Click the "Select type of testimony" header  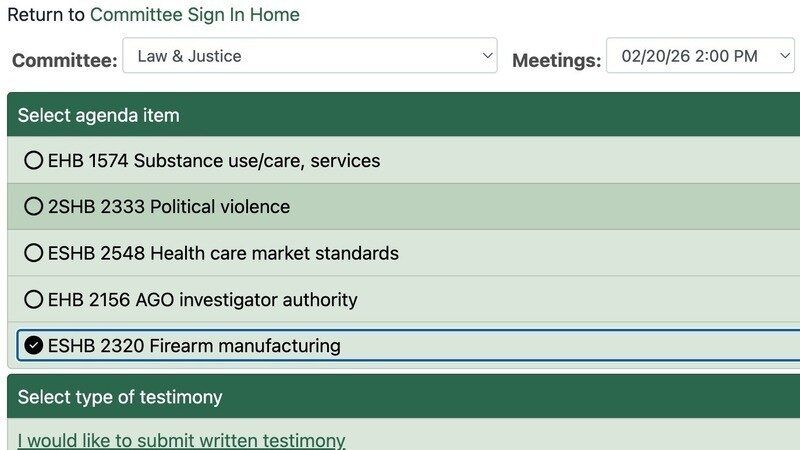point(120,397)
